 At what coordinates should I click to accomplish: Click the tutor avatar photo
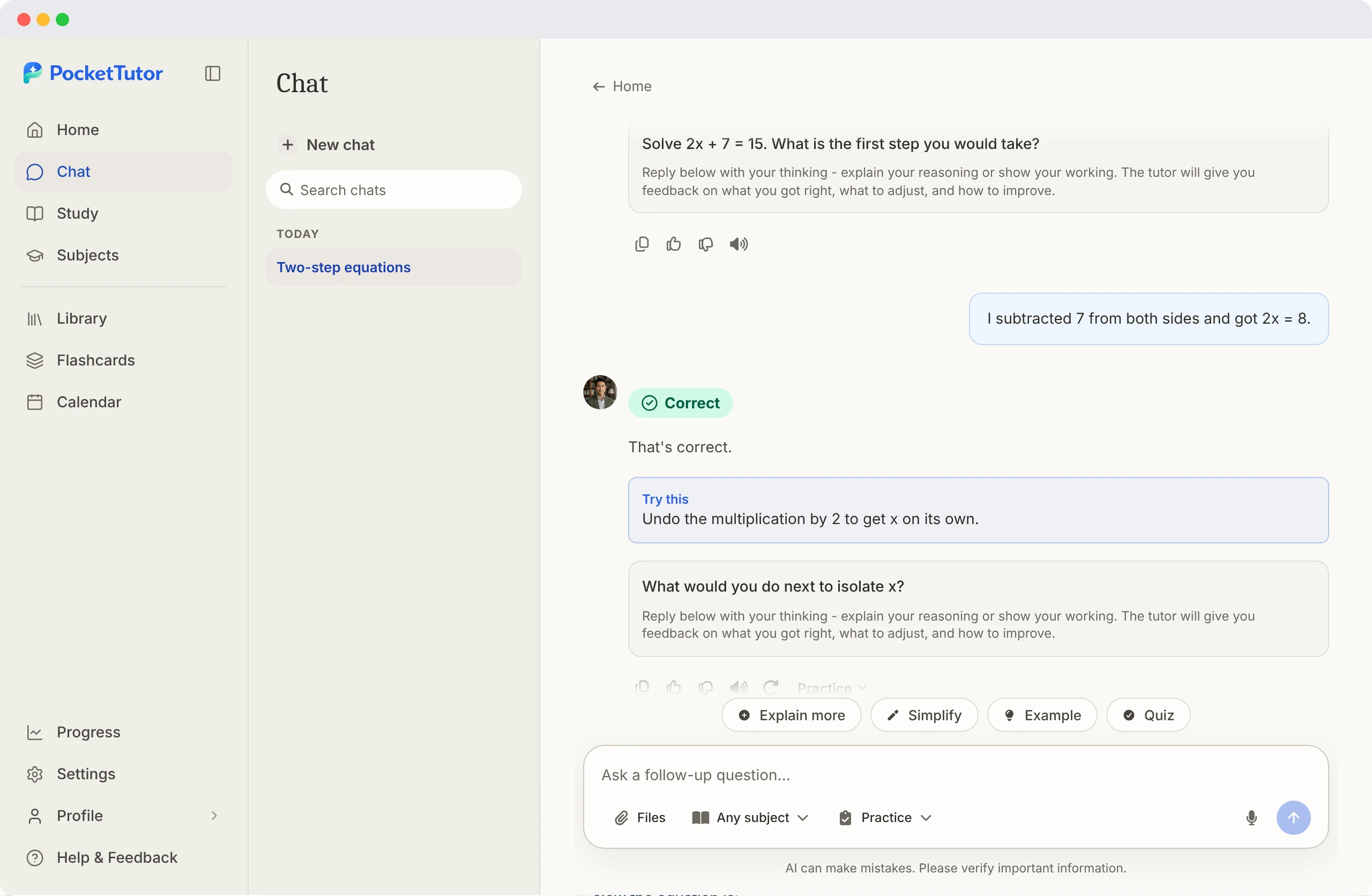[600, 393]
